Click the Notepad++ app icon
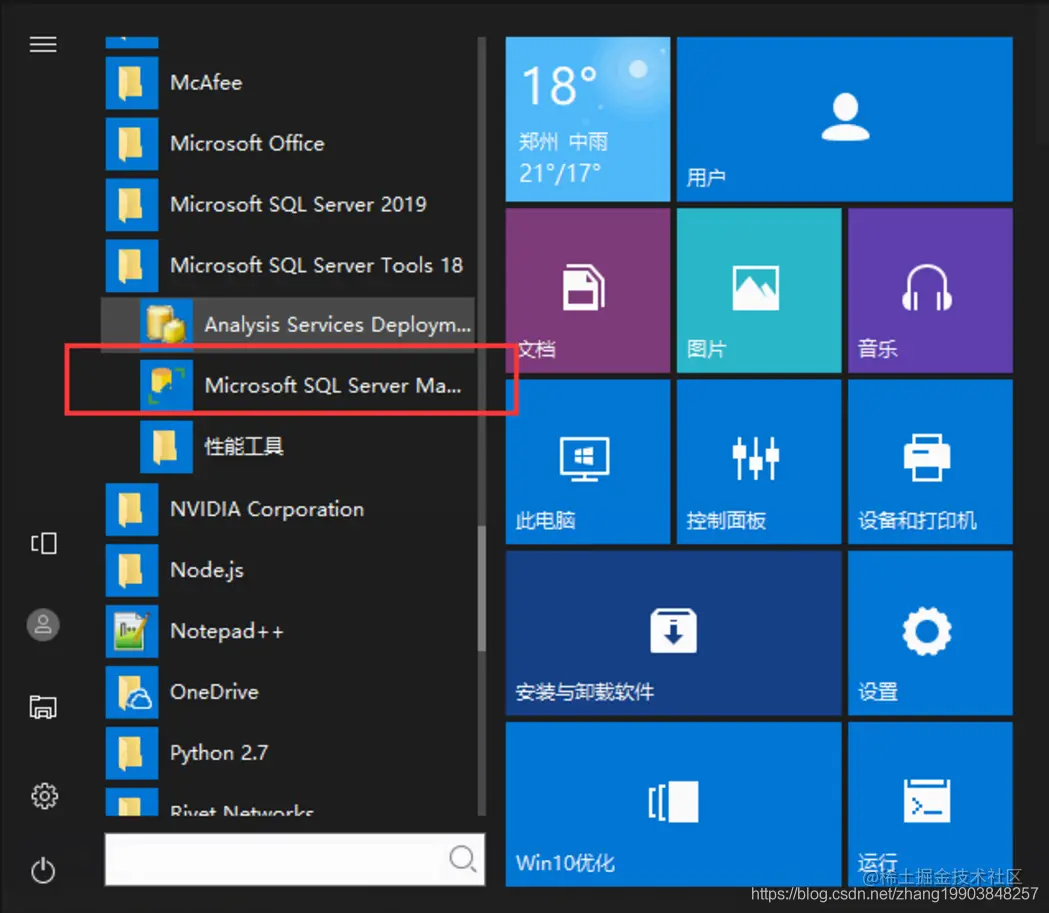 click(132, 631)
